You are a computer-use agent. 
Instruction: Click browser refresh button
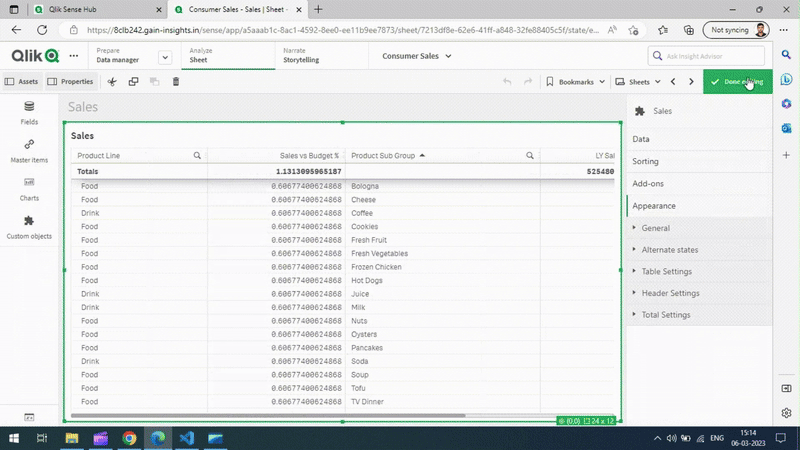(x=42, y=30)
